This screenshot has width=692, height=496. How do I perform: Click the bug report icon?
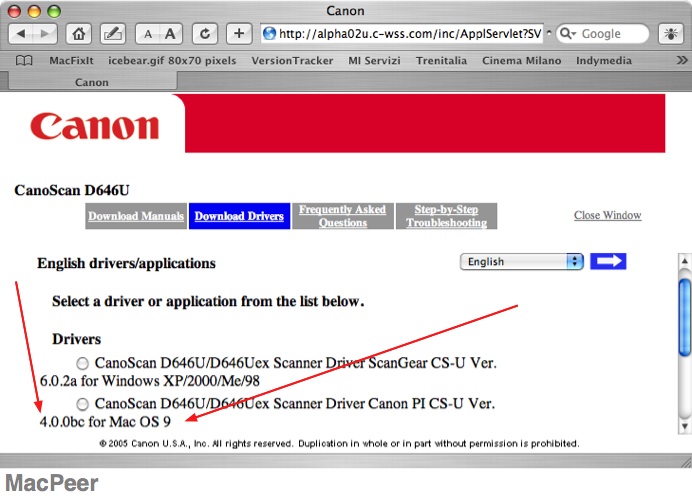[671, 34]
